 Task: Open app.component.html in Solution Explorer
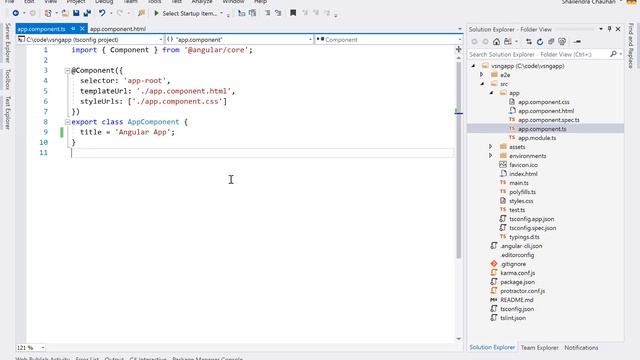546,111
